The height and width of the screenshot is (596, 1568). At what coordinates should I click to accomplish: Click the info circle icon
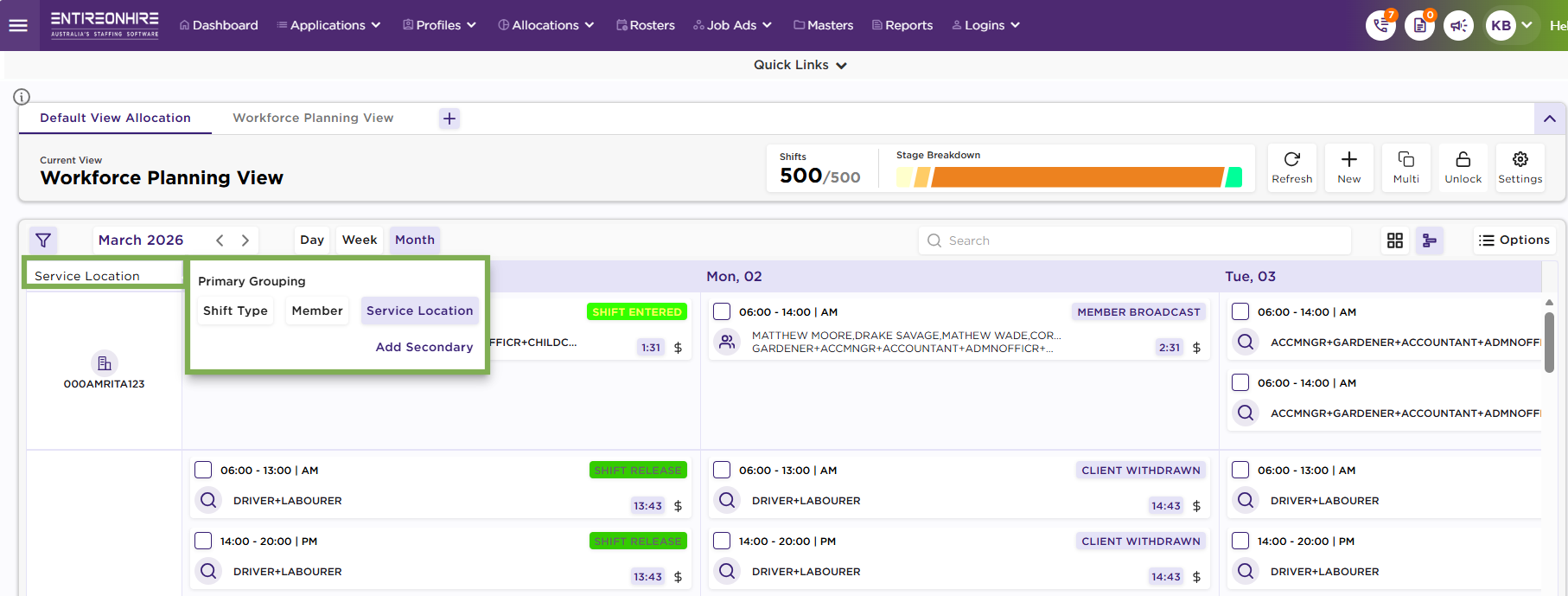(22, 97)
